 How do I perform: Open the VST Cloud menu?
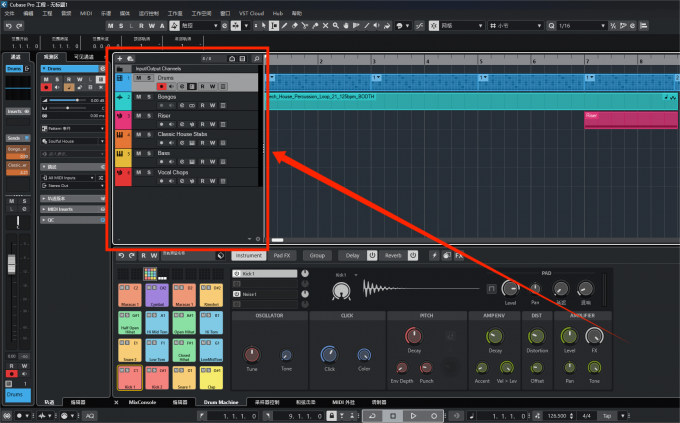click(x=252, y=13)
